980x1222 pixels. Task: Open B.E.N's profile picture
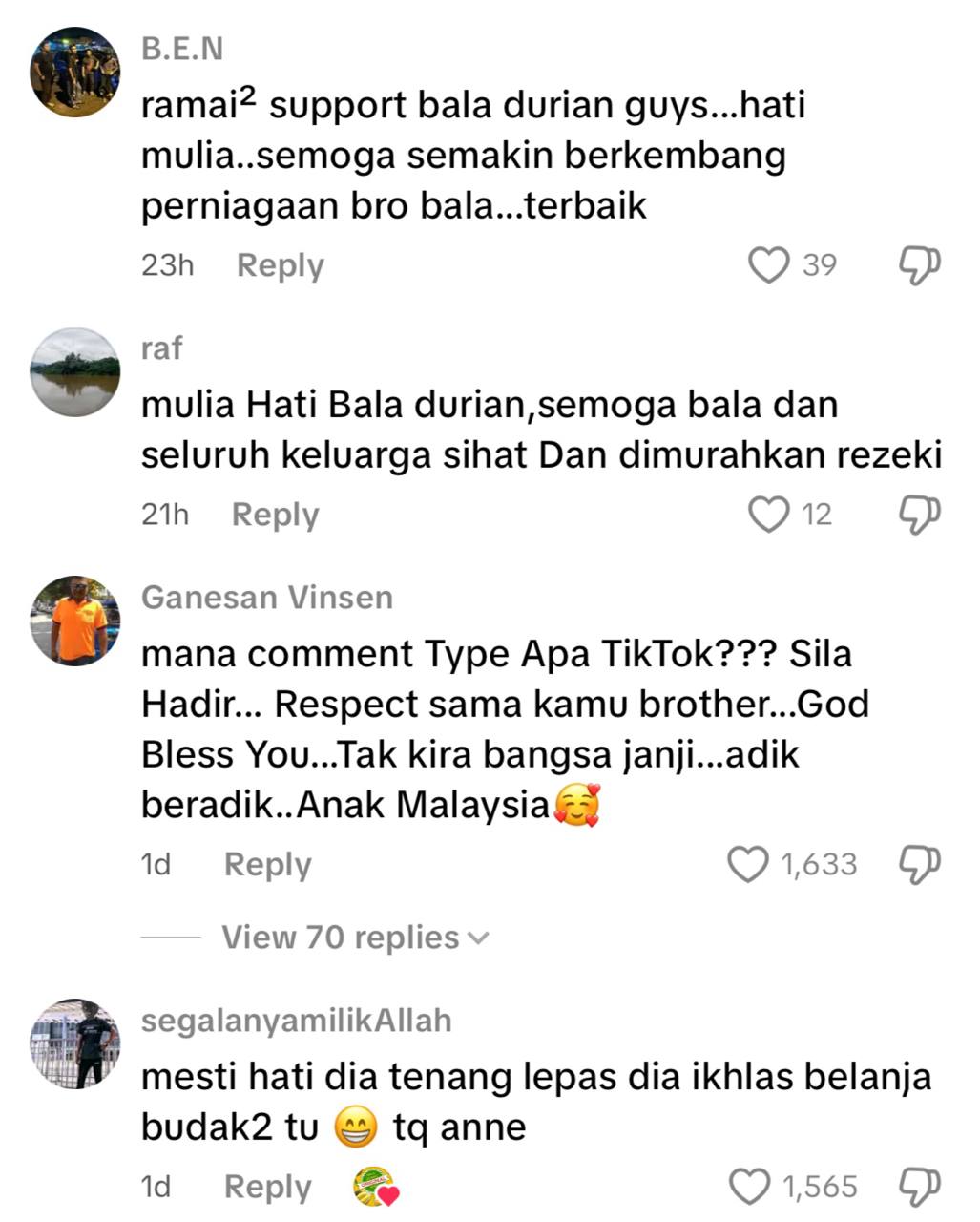[75, 73]
